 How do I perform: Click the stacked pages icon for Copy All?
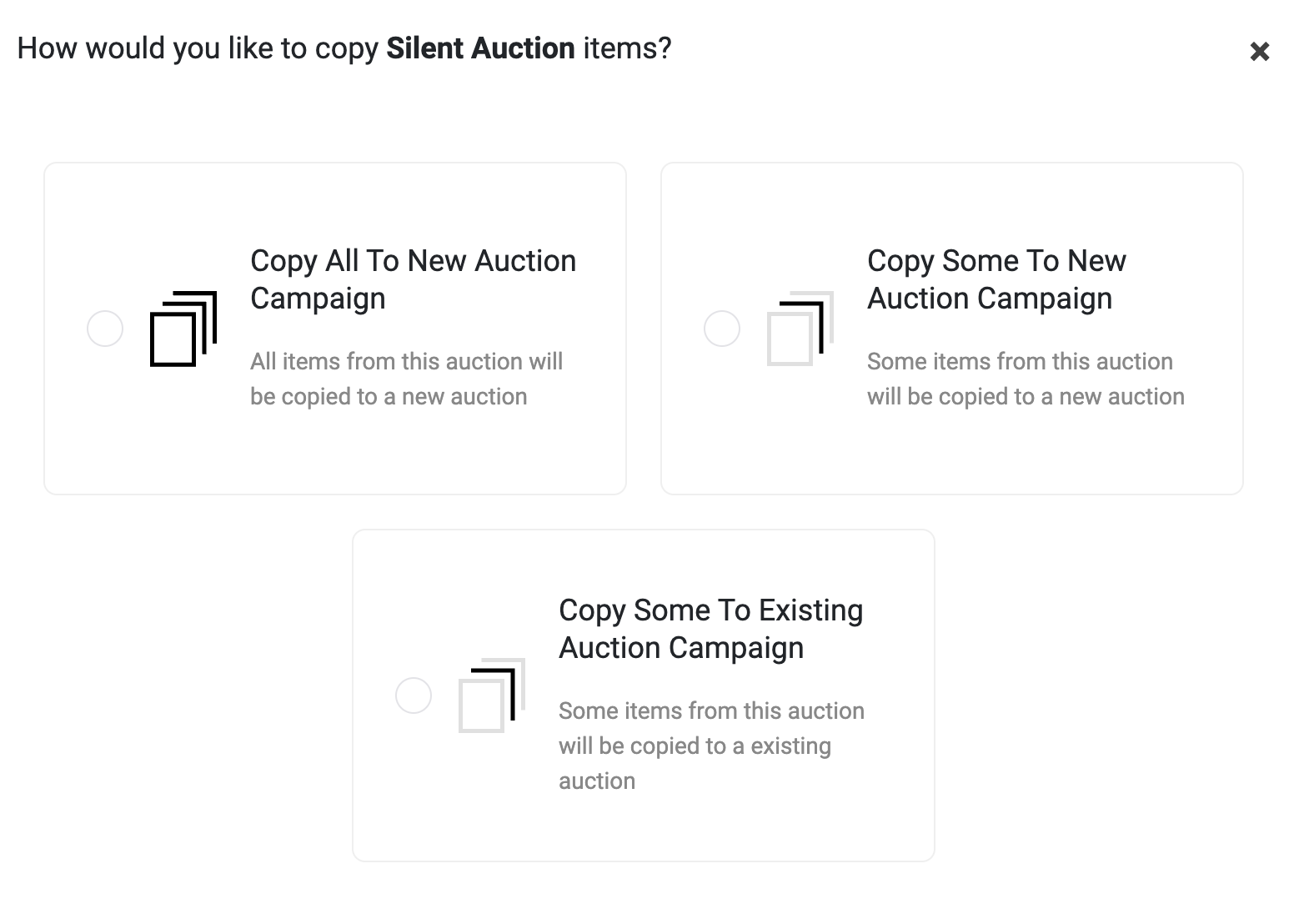click(183, 329)
